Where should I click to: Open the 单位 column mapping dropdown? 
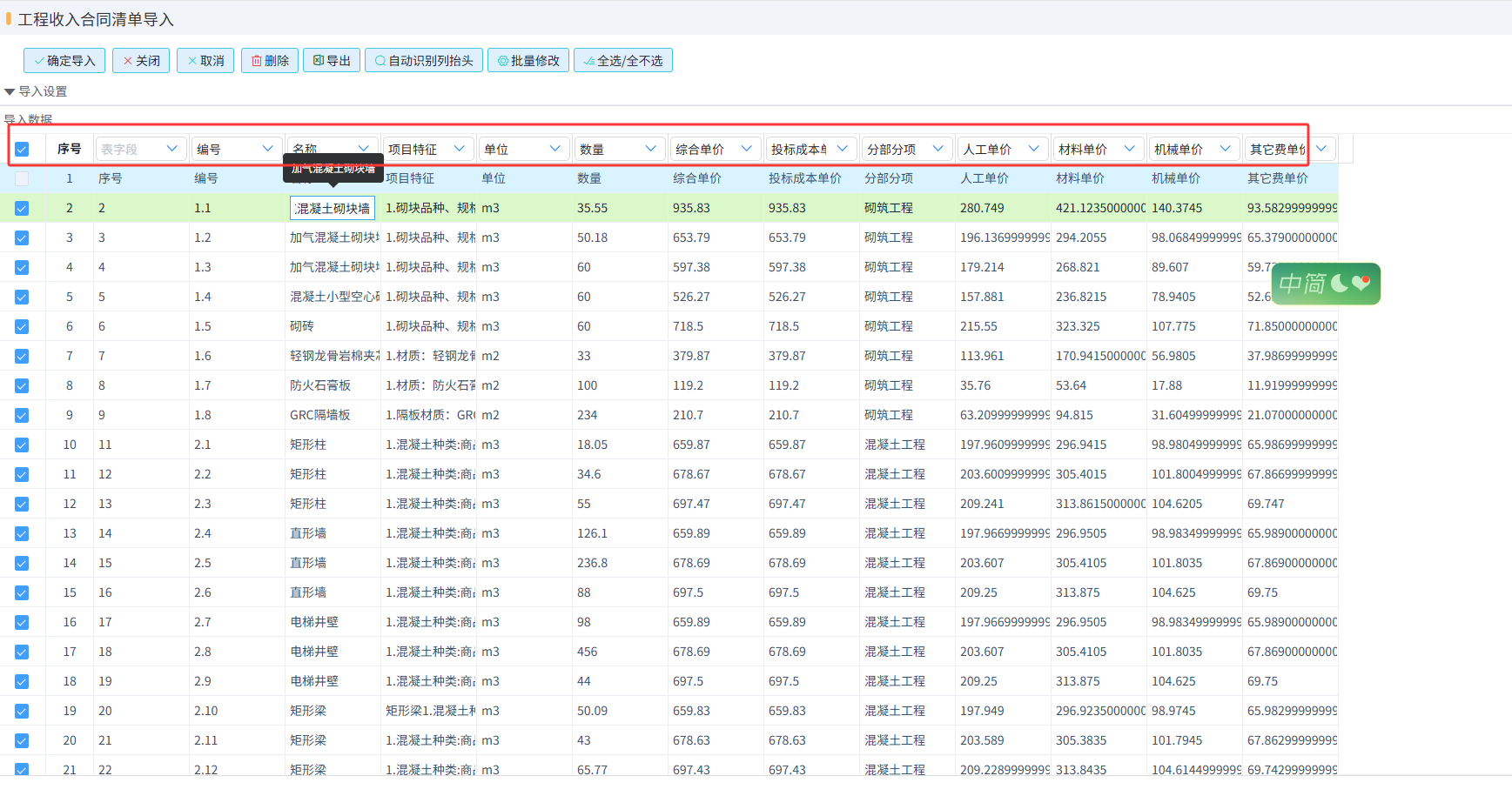tap(524, 149)
